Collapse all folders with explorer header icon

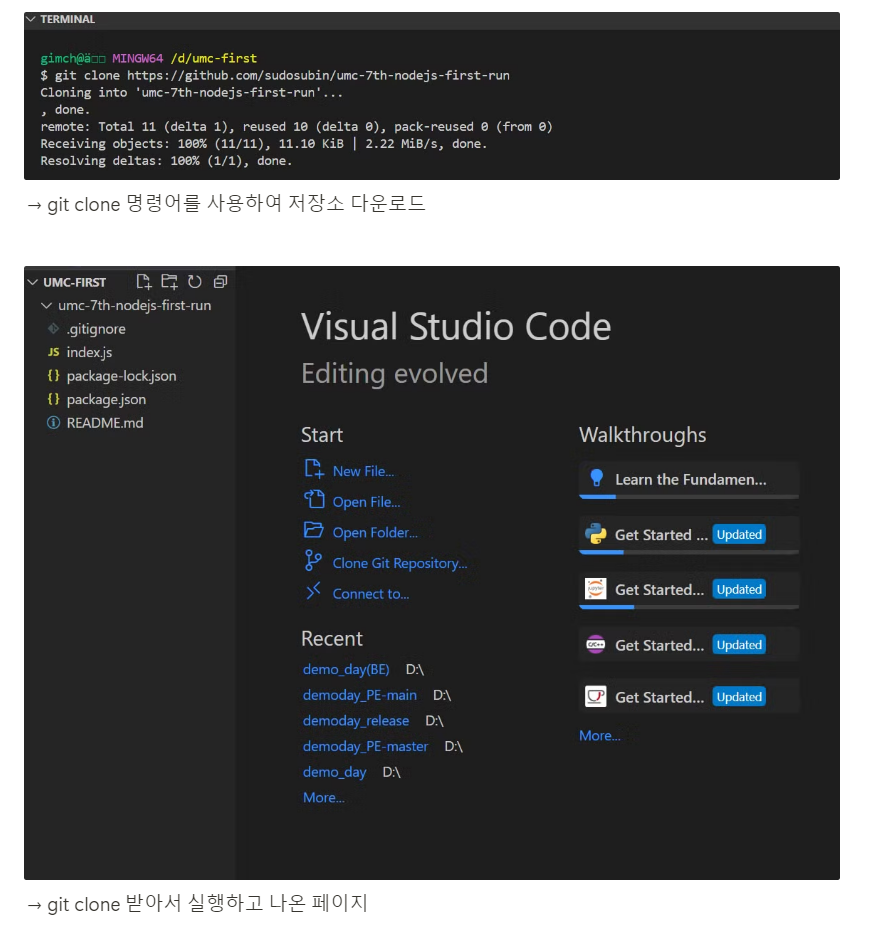(220, 282)
